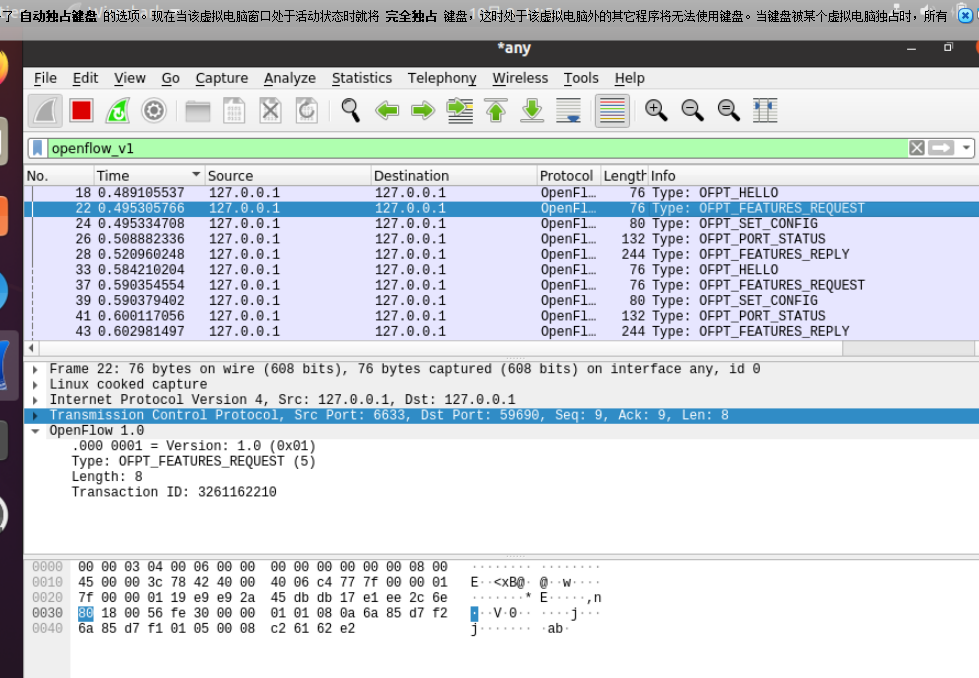Edit the openflow_v1 display filter field
The image size is (979, 678).
pyautogui.click(x=478, y=148)
